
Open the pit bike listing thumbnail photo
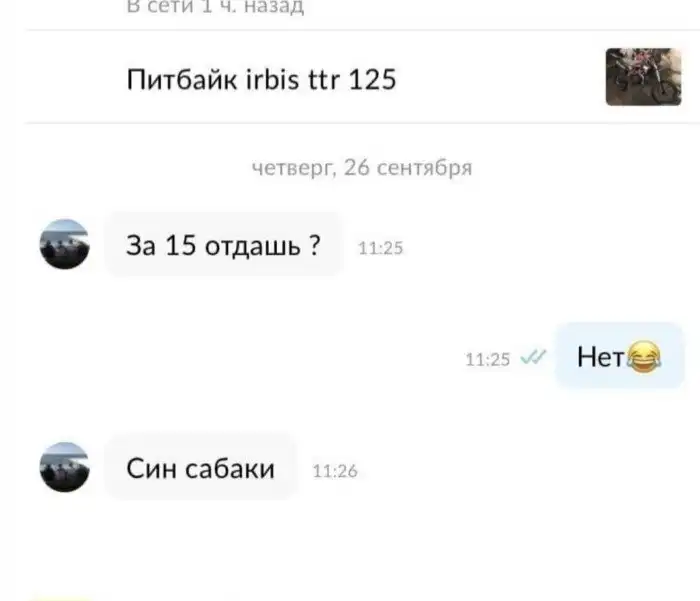[643, 77]
